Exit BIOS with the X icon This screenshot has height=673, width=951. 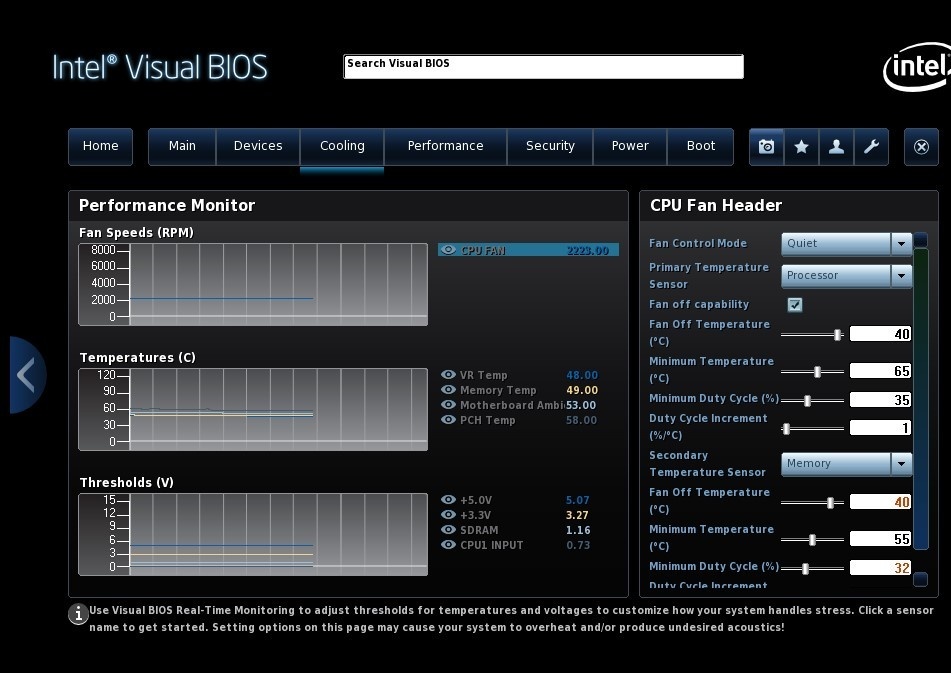pyautogui.click(x=921, y=147)
